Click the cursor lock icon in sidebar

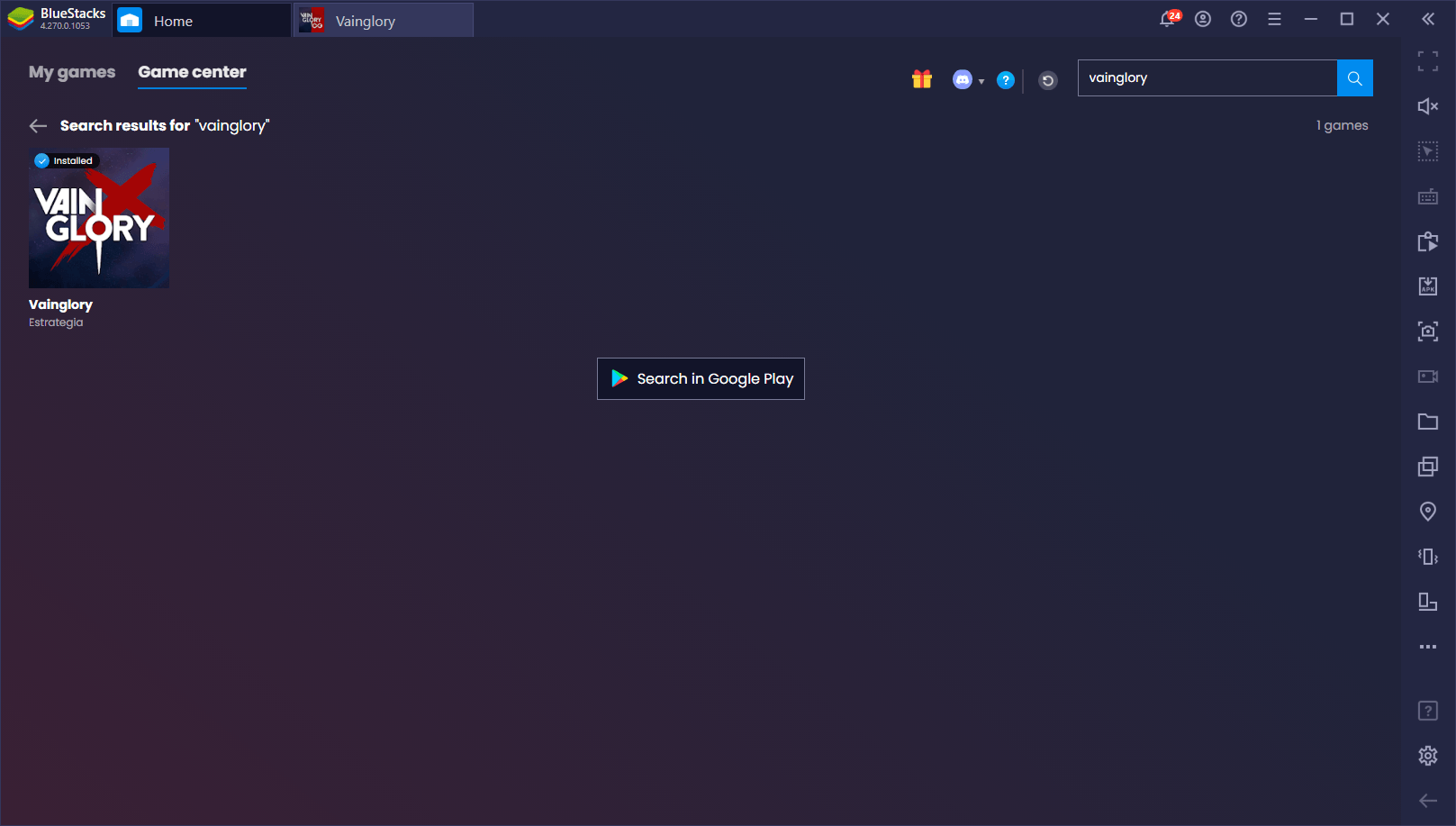[x=1428, y=151]
